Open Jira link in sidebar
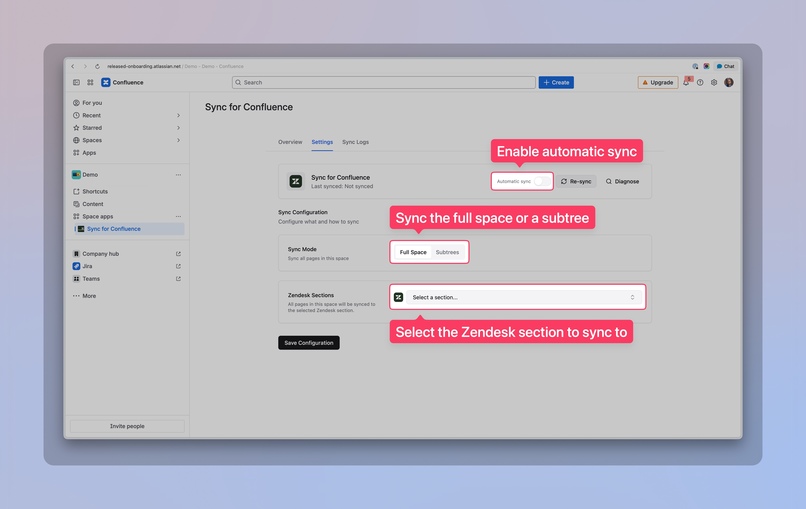Screen dimensions: 806x509 click(x=87, y=266)
